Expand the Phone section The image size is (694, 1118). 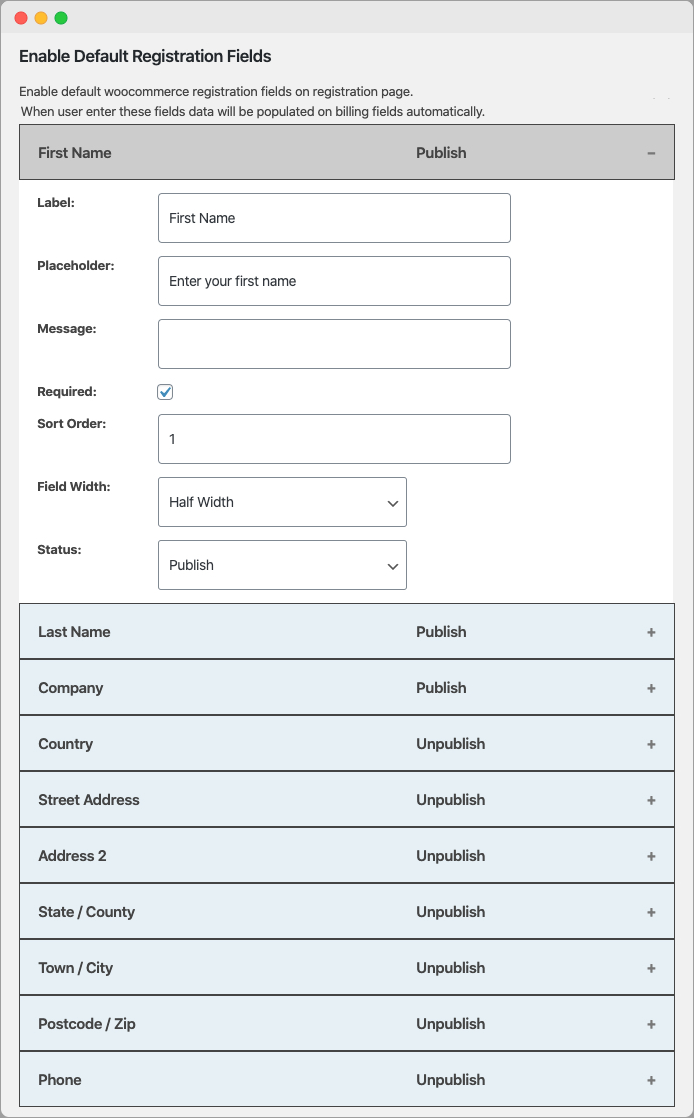651,1080
